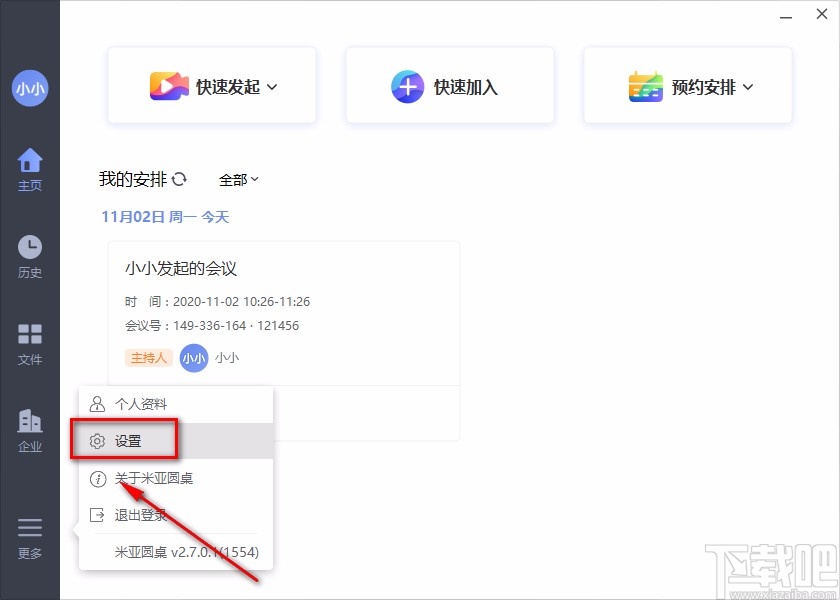The height and width of the screenshot is (600, 840).
Task: Open the 主页 (Home) sidebar icon
Action: pyautogui.click(x=30, y=165)
